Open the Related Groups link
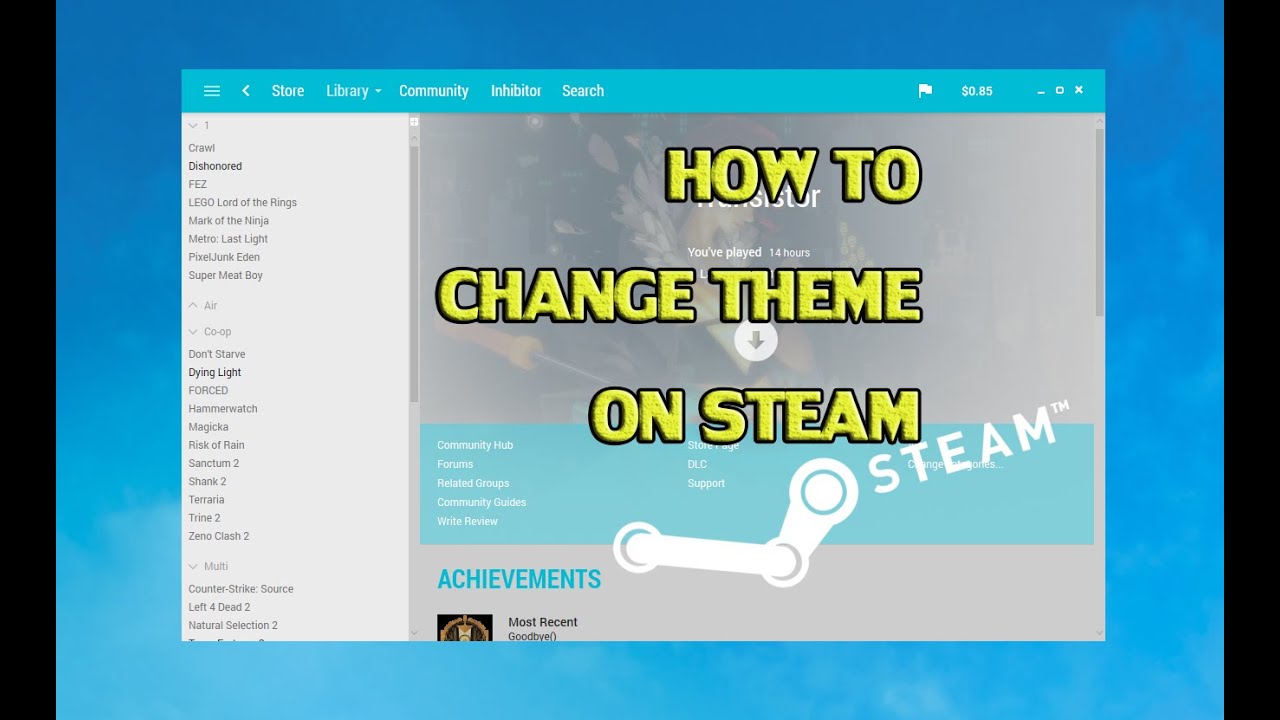Screen dimensions: 1280x720 coord(473,483)
